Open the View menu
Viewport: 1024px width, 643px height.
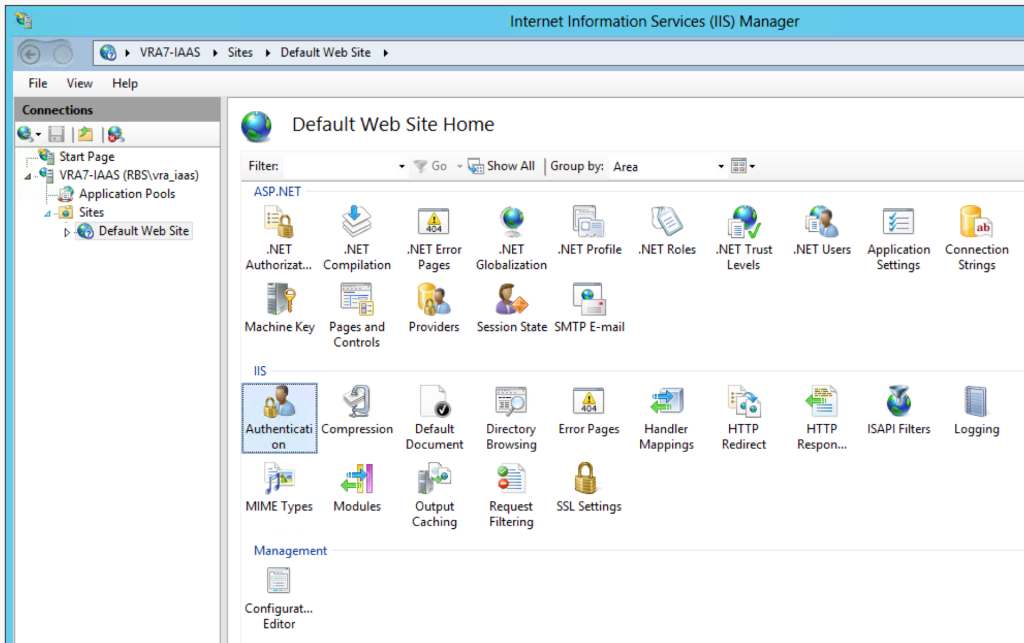[79, 83]
